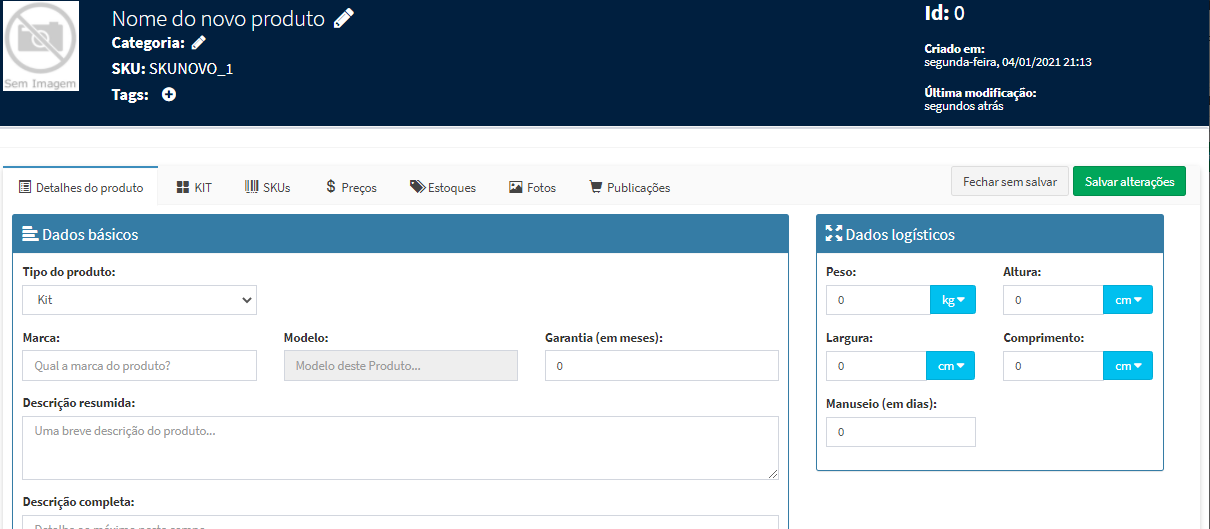Click the Dados básicos list icon
The image size is (1210, 529).
coord(30,234)
